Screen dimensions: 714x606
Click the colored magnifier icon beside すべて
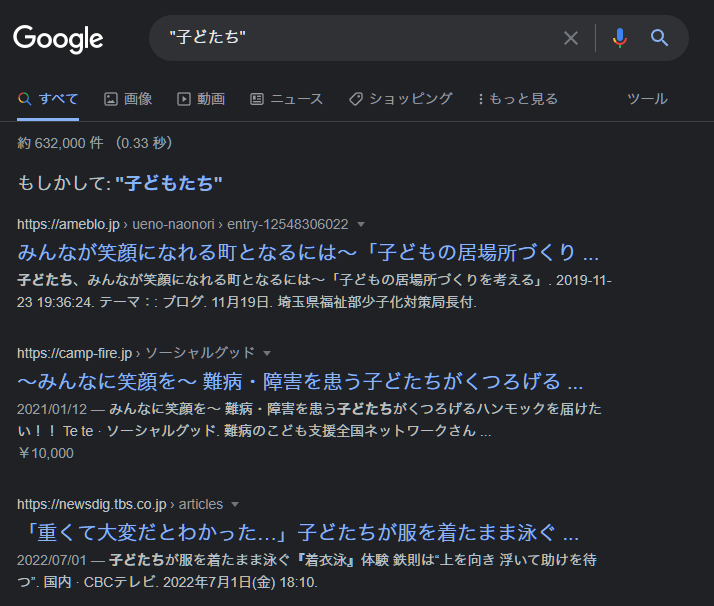(25, 99)
